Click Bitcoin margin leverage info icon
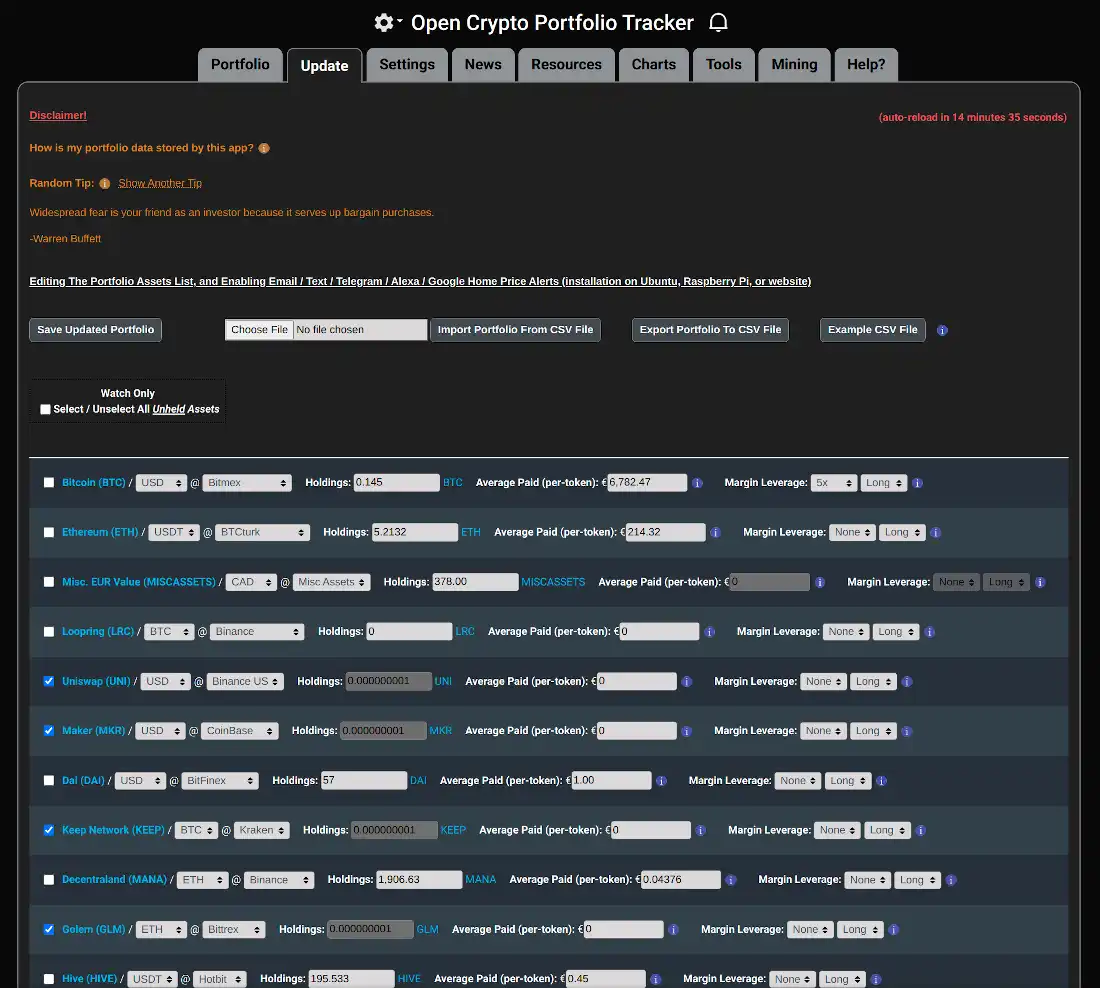 click(917, 483)
